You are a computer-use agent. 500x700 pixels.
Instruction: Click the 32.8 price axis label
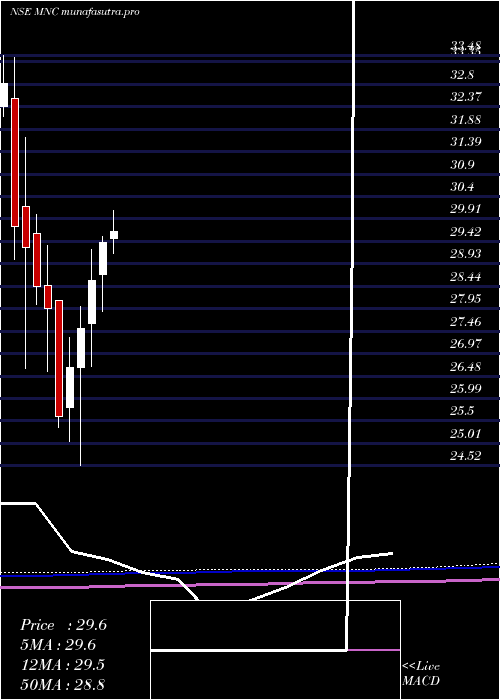462,75
